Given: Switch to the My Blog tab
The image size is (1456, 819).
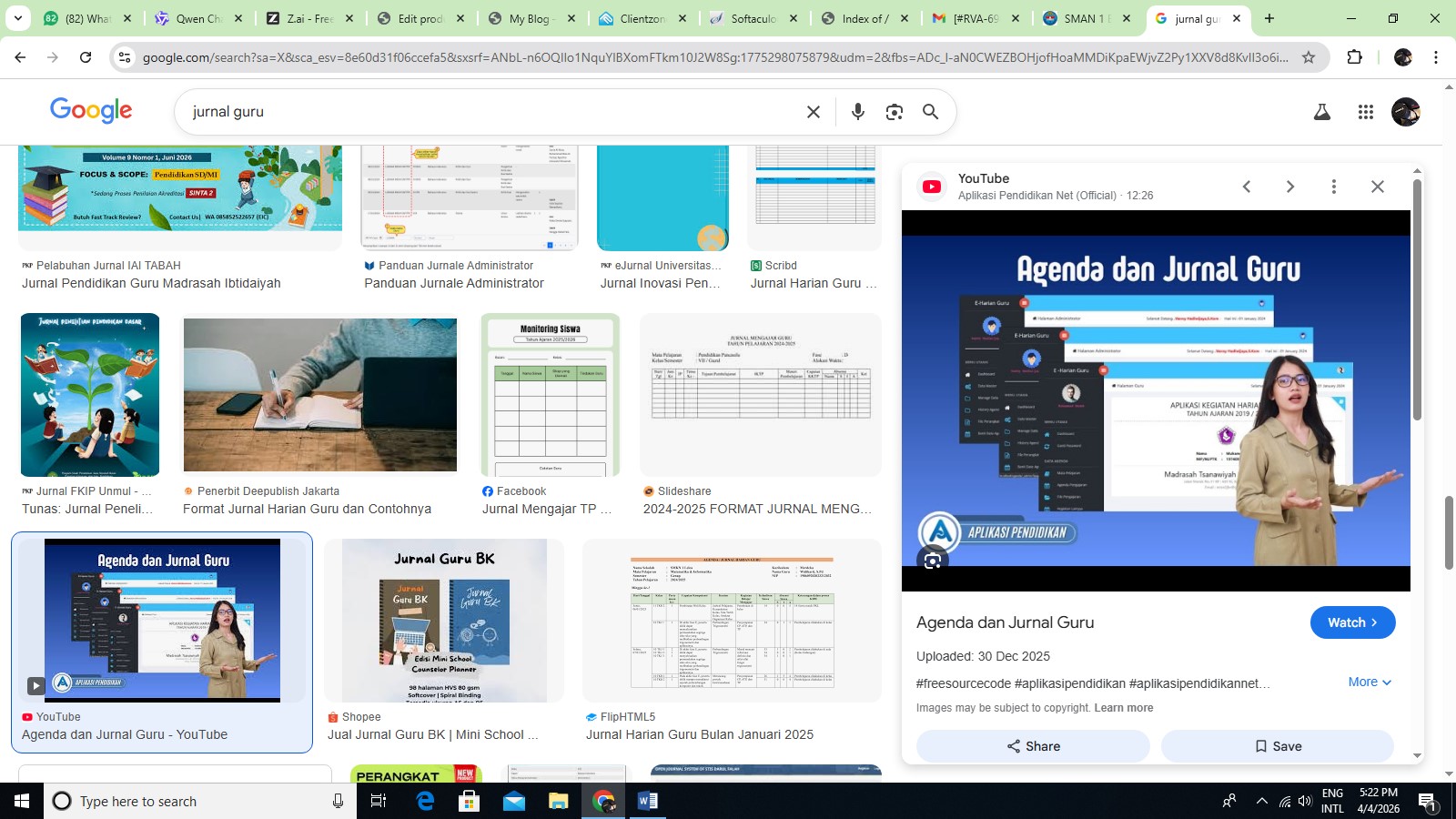Looking at the screenshot, I should coord(531,18).
